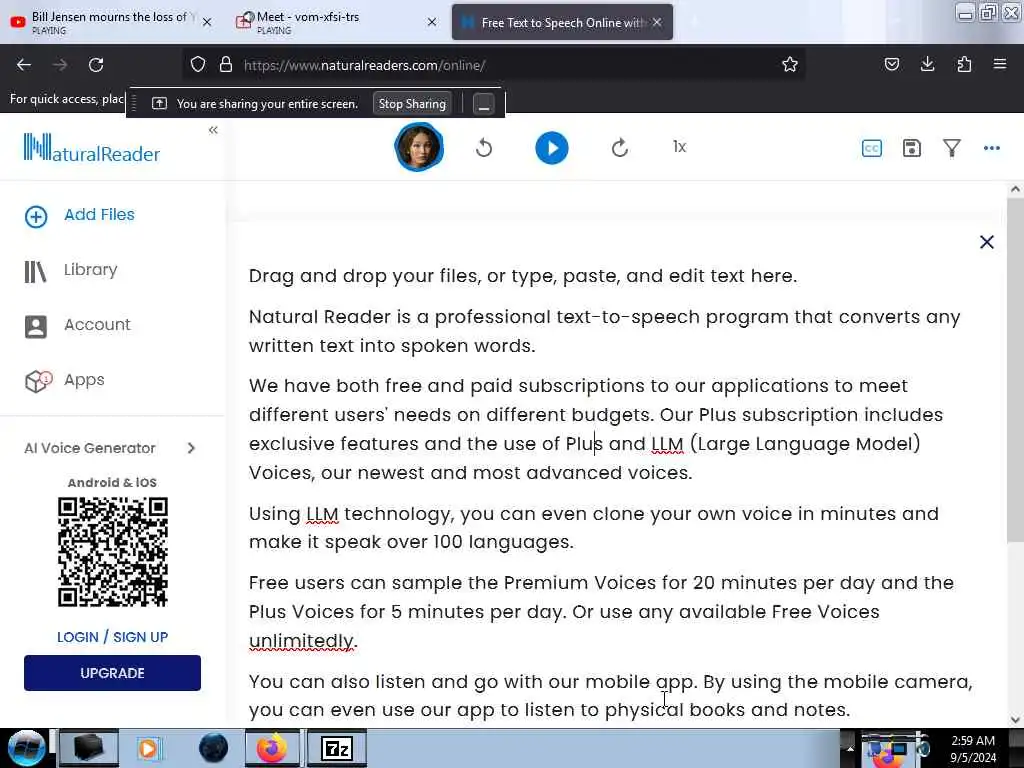Open Apps in the sidebar
Image resolution: width=1024 pixels, height=768 pixels.
(x=65, y=380)
